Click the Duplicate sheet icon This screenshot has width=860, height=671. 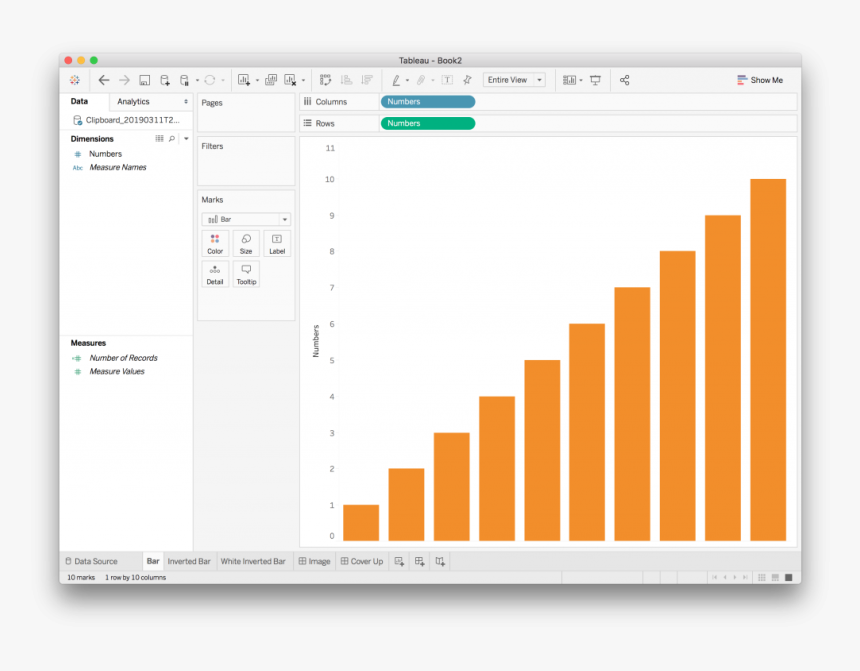(x=271, y=80)
